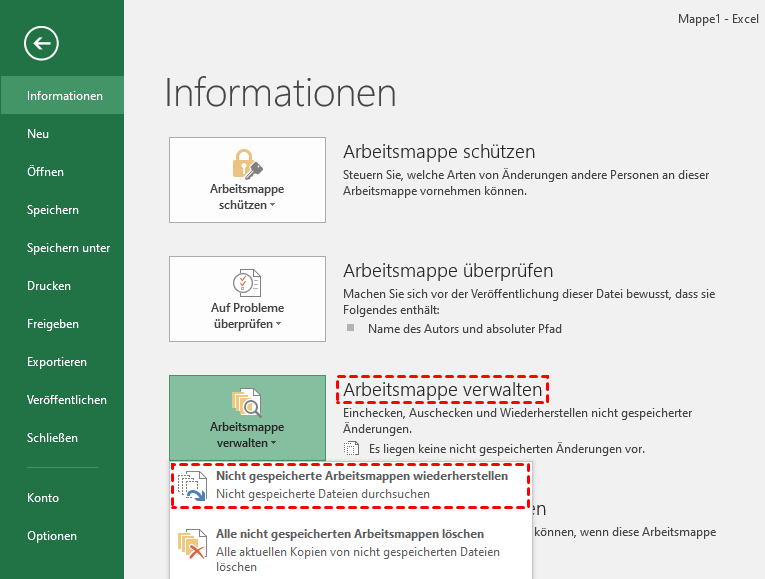
Task: Switch to the Exportieren section
Action: [x=57, y=362]
